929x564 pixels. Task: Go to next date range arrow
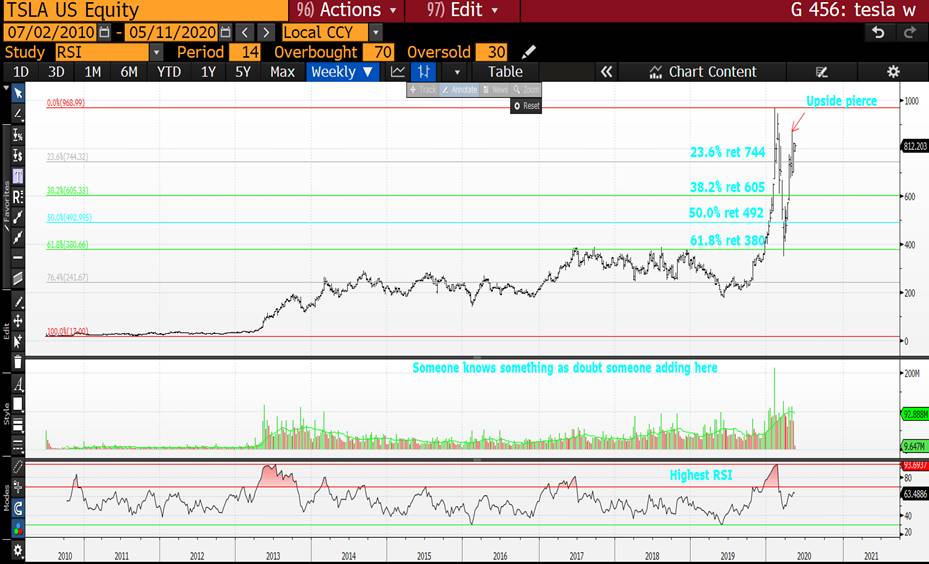point(266,32)
